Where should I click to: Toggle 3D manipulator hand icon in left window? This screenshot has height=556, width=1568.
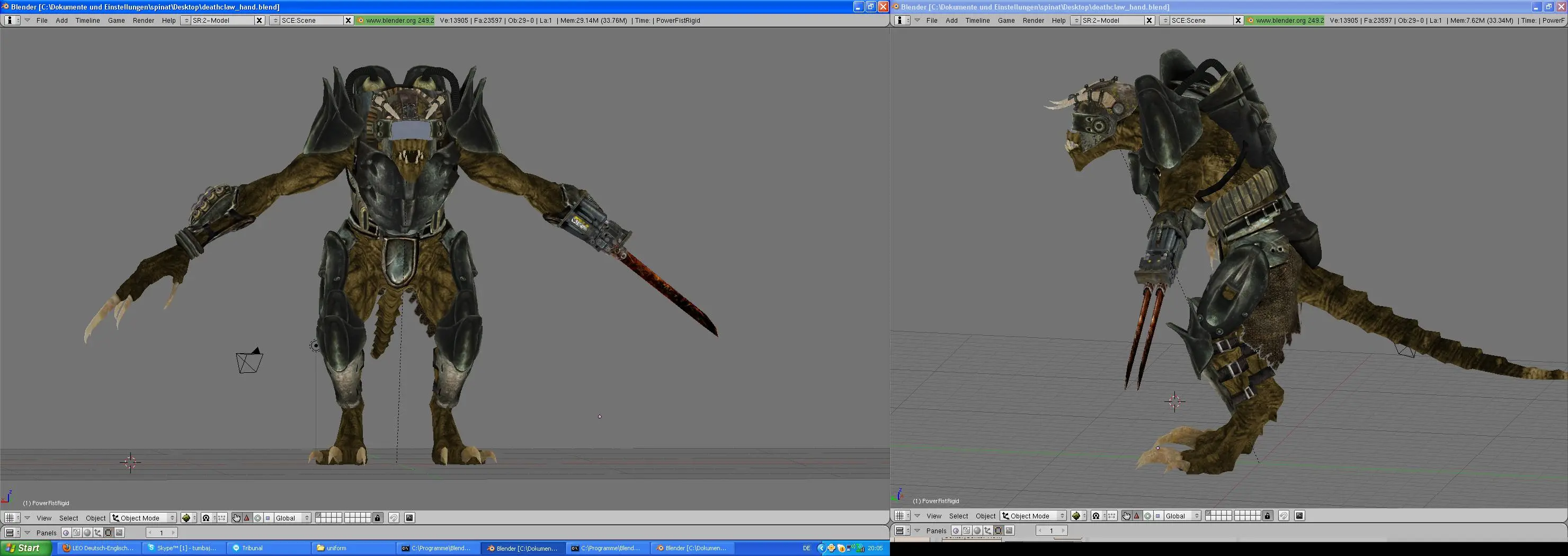tap(237, 518)
